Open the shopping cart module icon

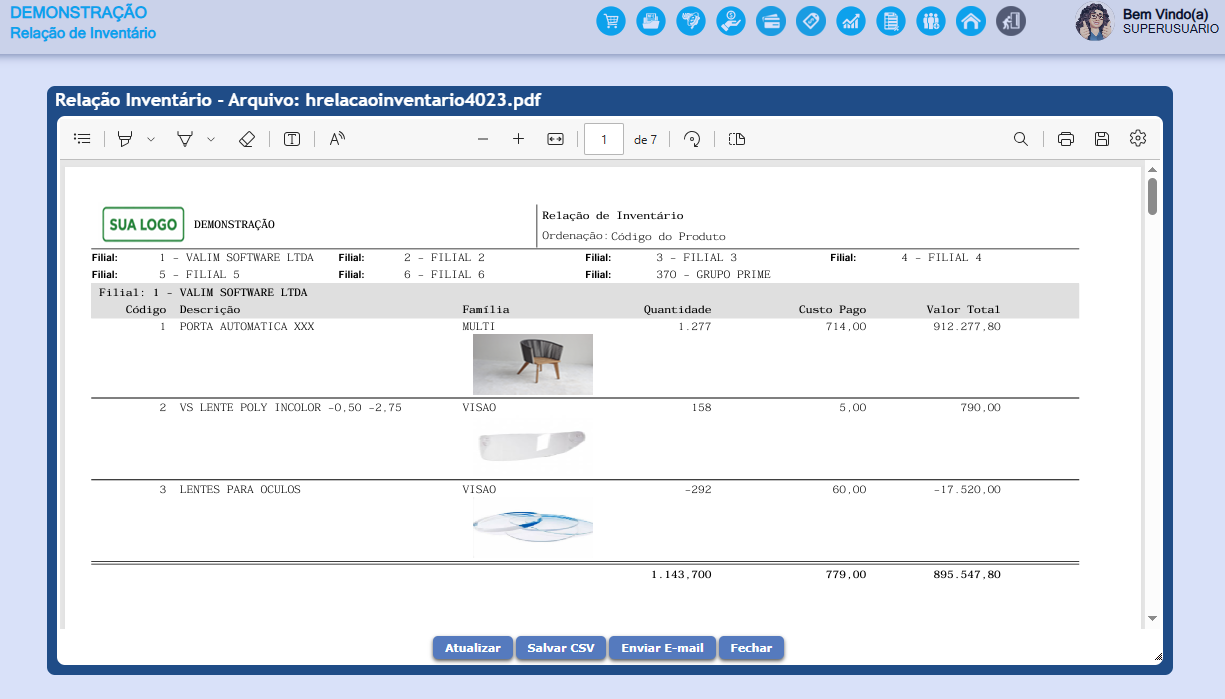[611, 20]
